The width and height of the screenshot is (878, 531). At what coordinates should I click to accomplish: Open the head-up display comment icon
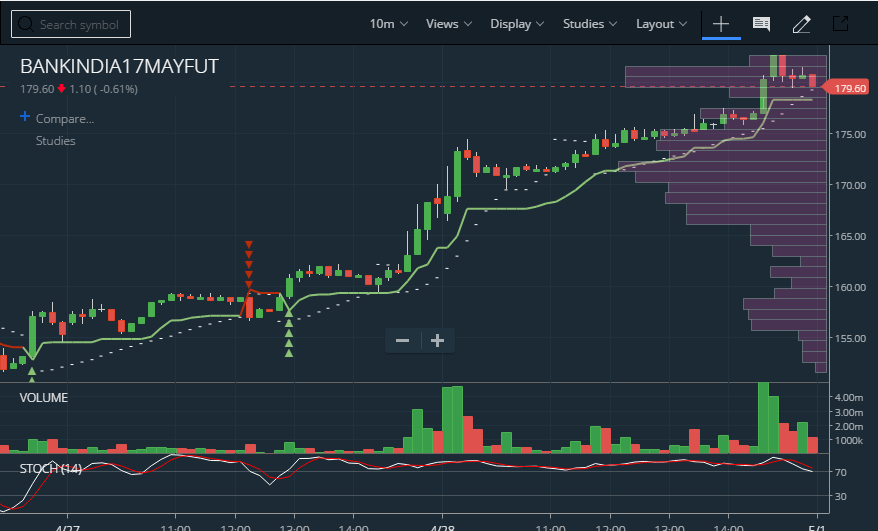point(762,24)
